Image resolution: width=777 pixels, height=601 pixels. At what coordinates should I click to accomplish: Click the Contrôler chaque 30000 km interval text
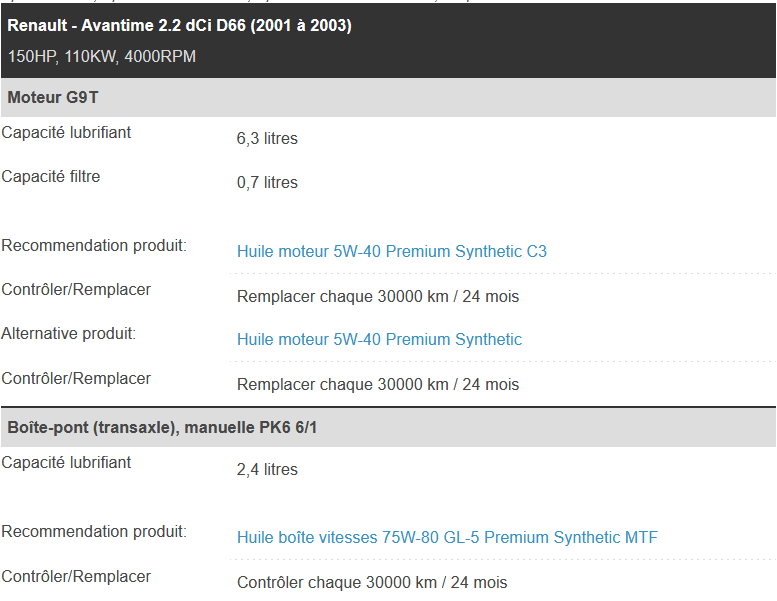pos(371,583)
